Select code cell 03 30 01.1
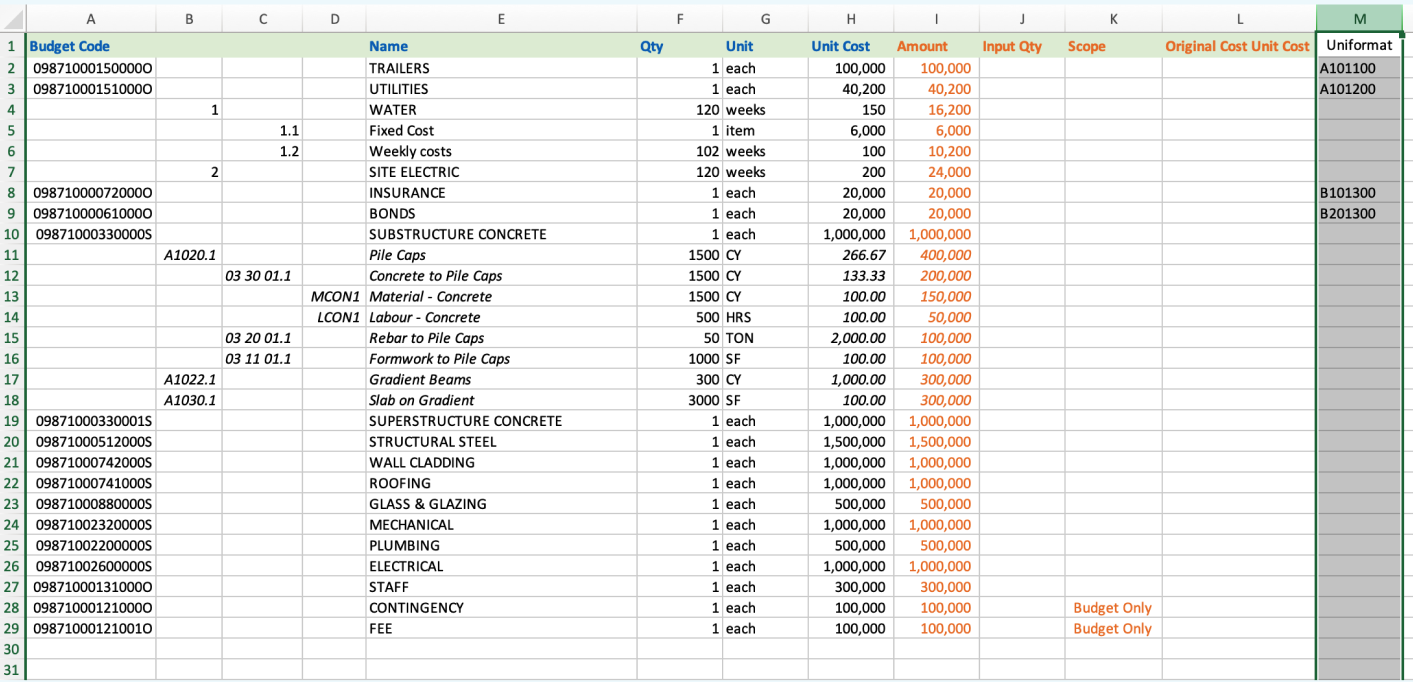Image resolution: width=1413 pixels, height=682 pixels. tap(262, 276)
